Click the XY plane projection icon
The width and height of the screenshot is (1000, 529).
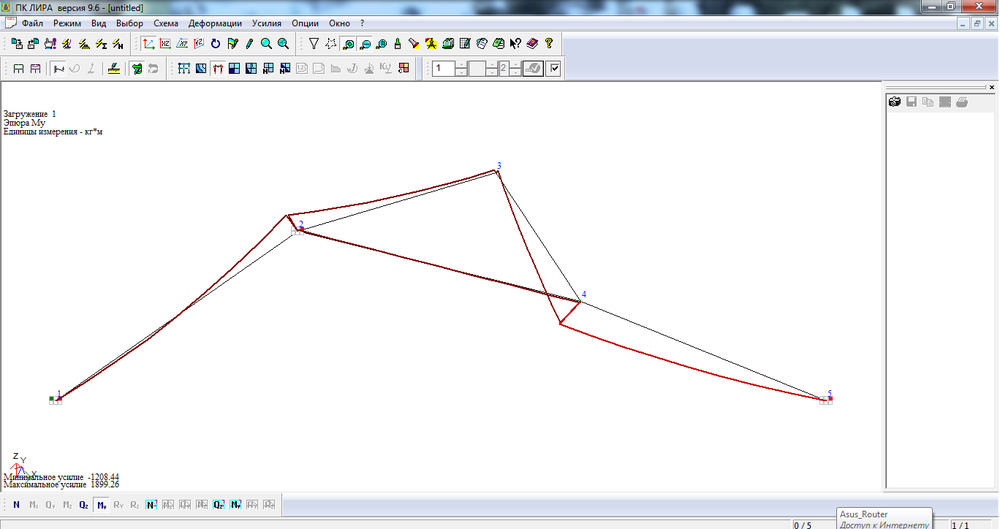coord(182,43)
